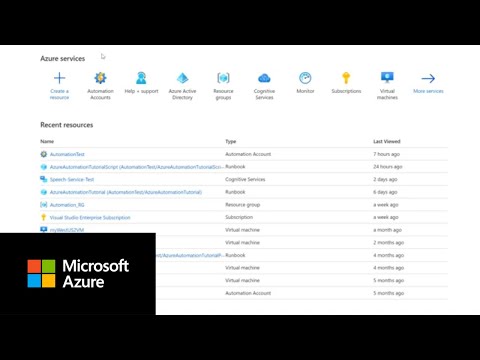Open AzureAutomationTutorialScript runbook link

[136, 167]
